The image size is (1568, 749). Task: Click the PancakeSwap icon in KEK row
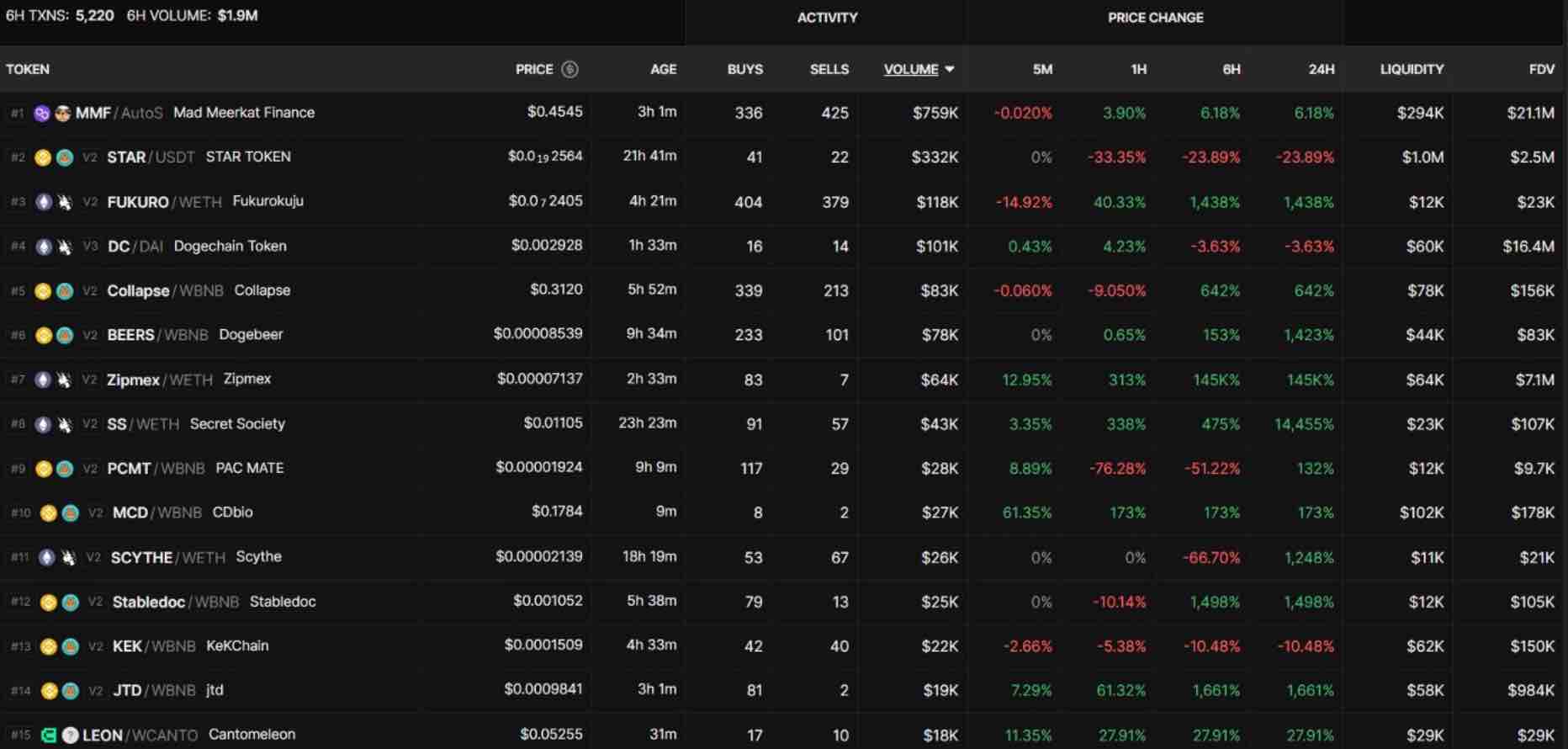[71, 646]
